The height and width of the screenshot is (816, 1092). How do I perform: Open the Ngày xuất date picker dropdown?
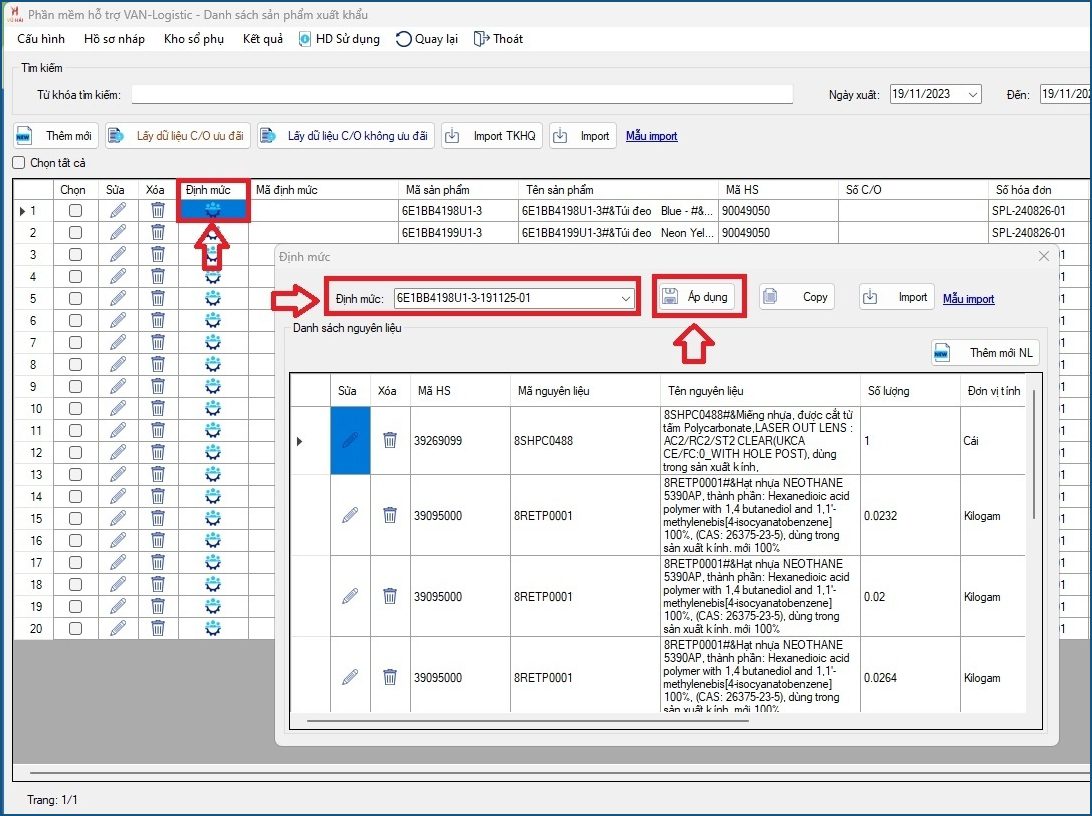[x=972, y=94]
